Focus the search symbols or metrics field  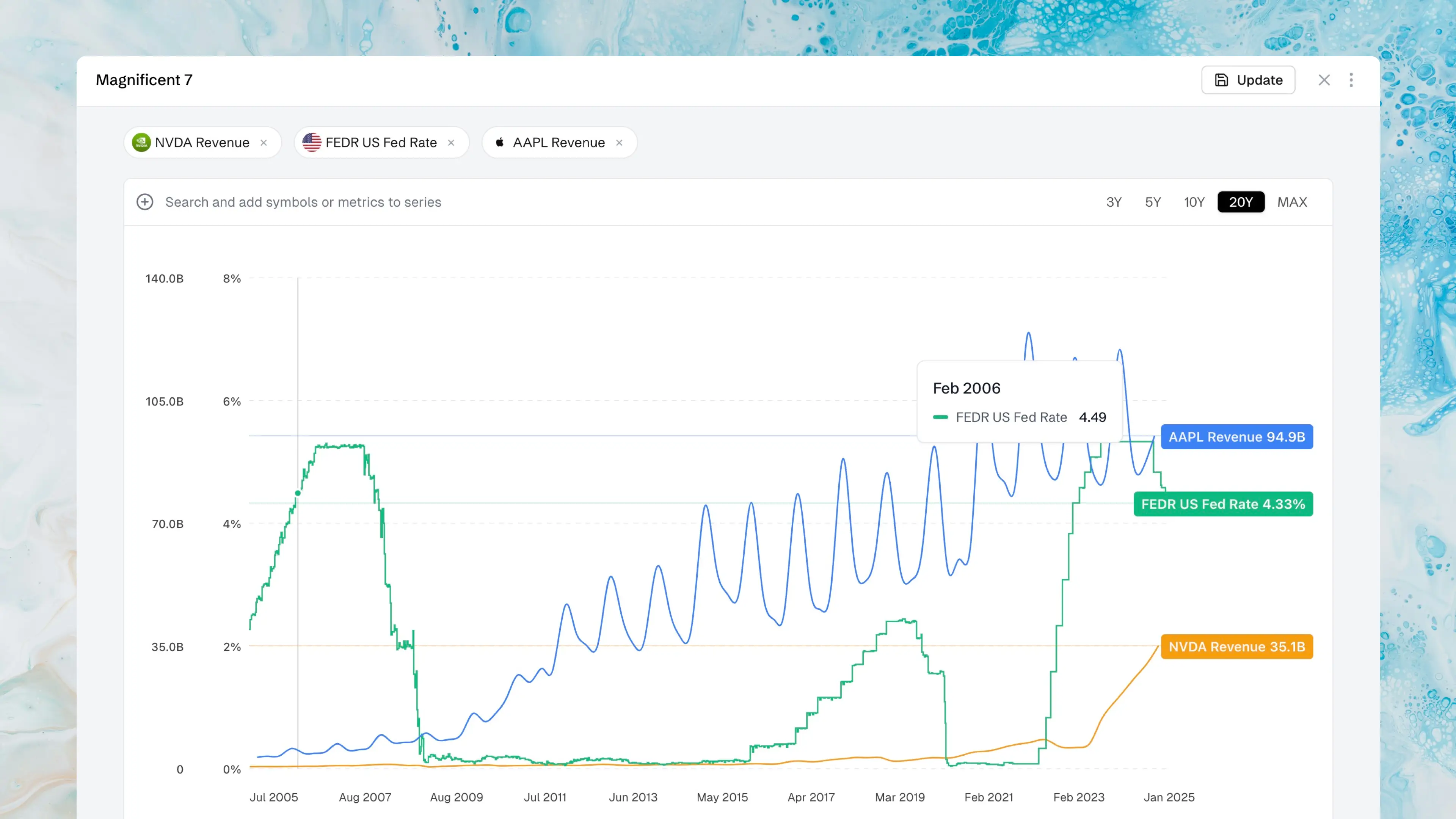303,202
